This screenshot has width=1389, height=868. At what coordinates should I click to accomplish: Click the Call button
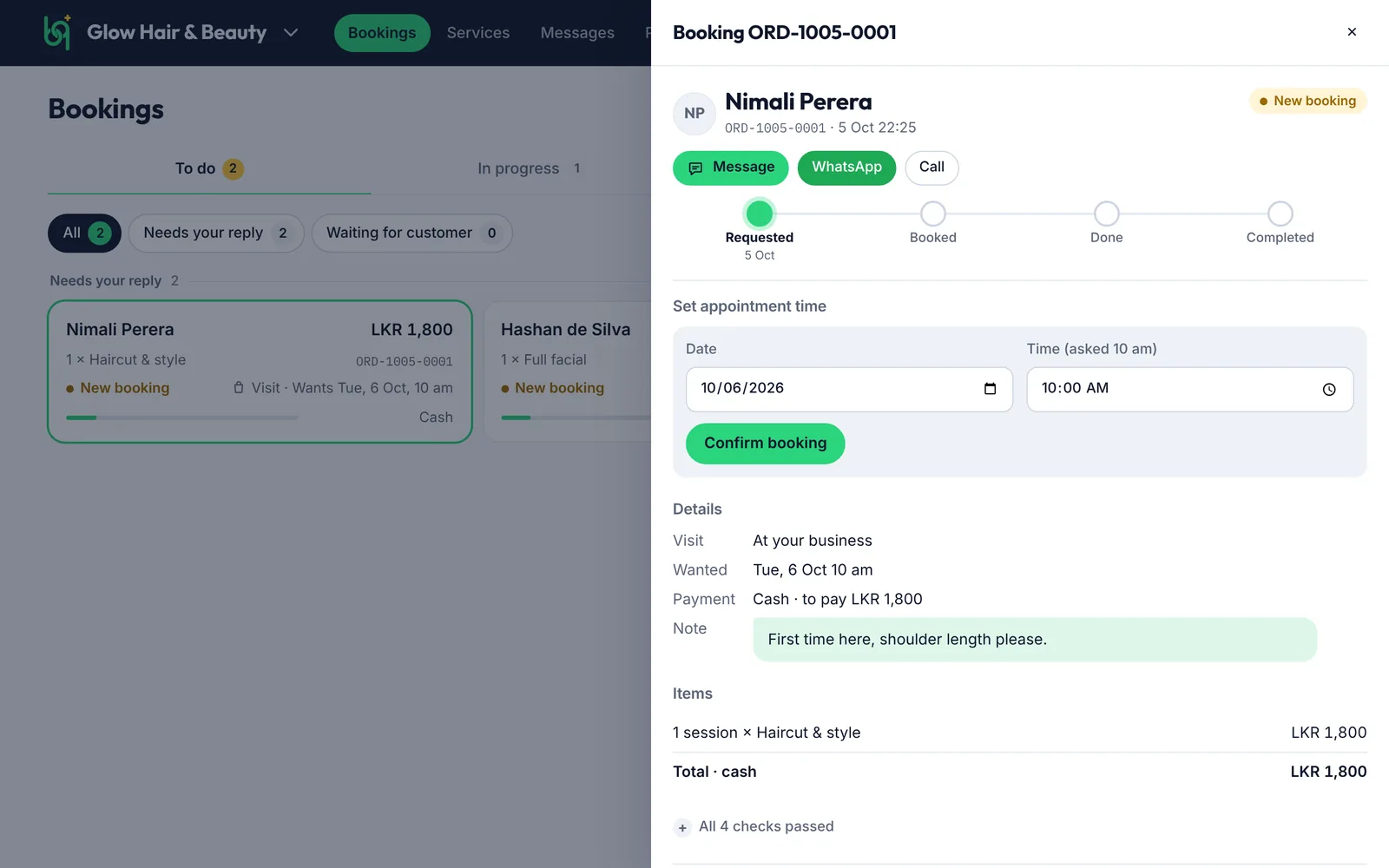click(x=931, y=168)
